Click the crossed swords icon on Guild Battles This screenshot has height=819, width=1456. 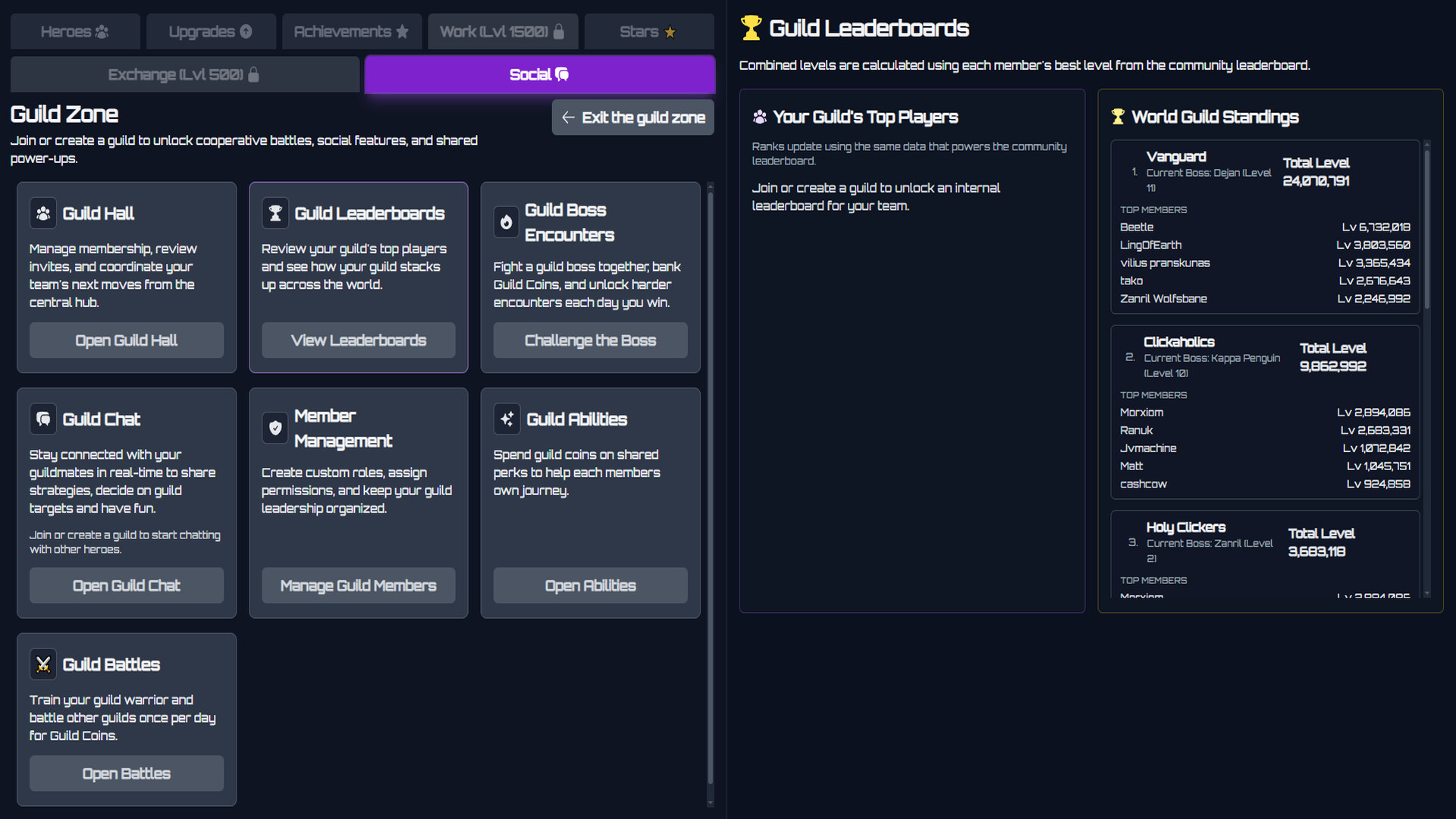point(43,664)
